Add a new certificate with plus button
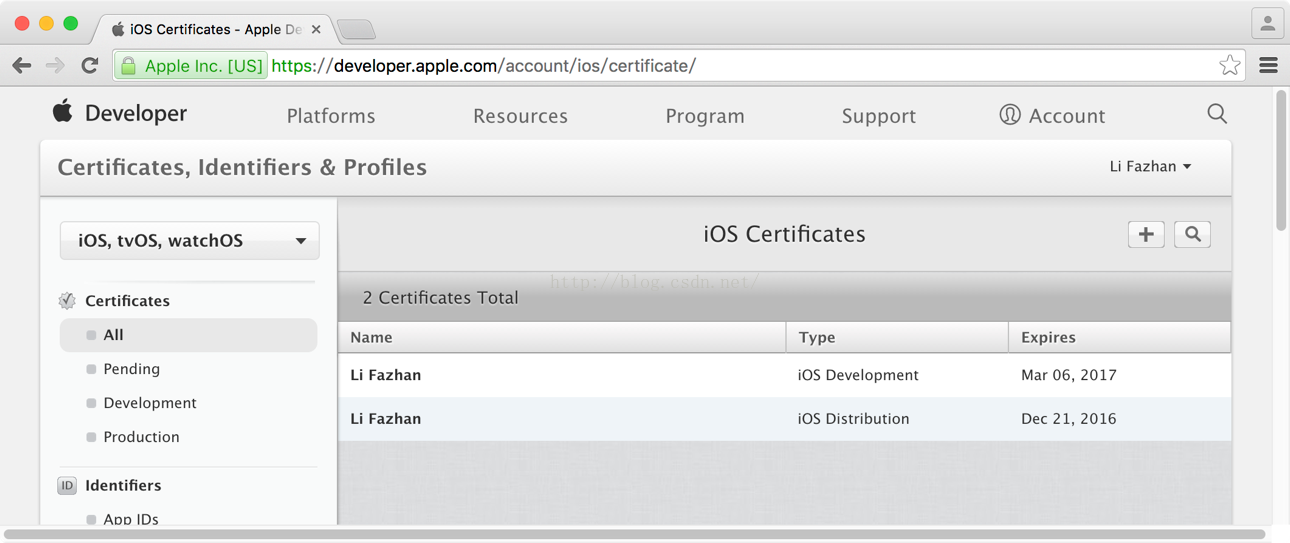 [x=1146, y=234]
